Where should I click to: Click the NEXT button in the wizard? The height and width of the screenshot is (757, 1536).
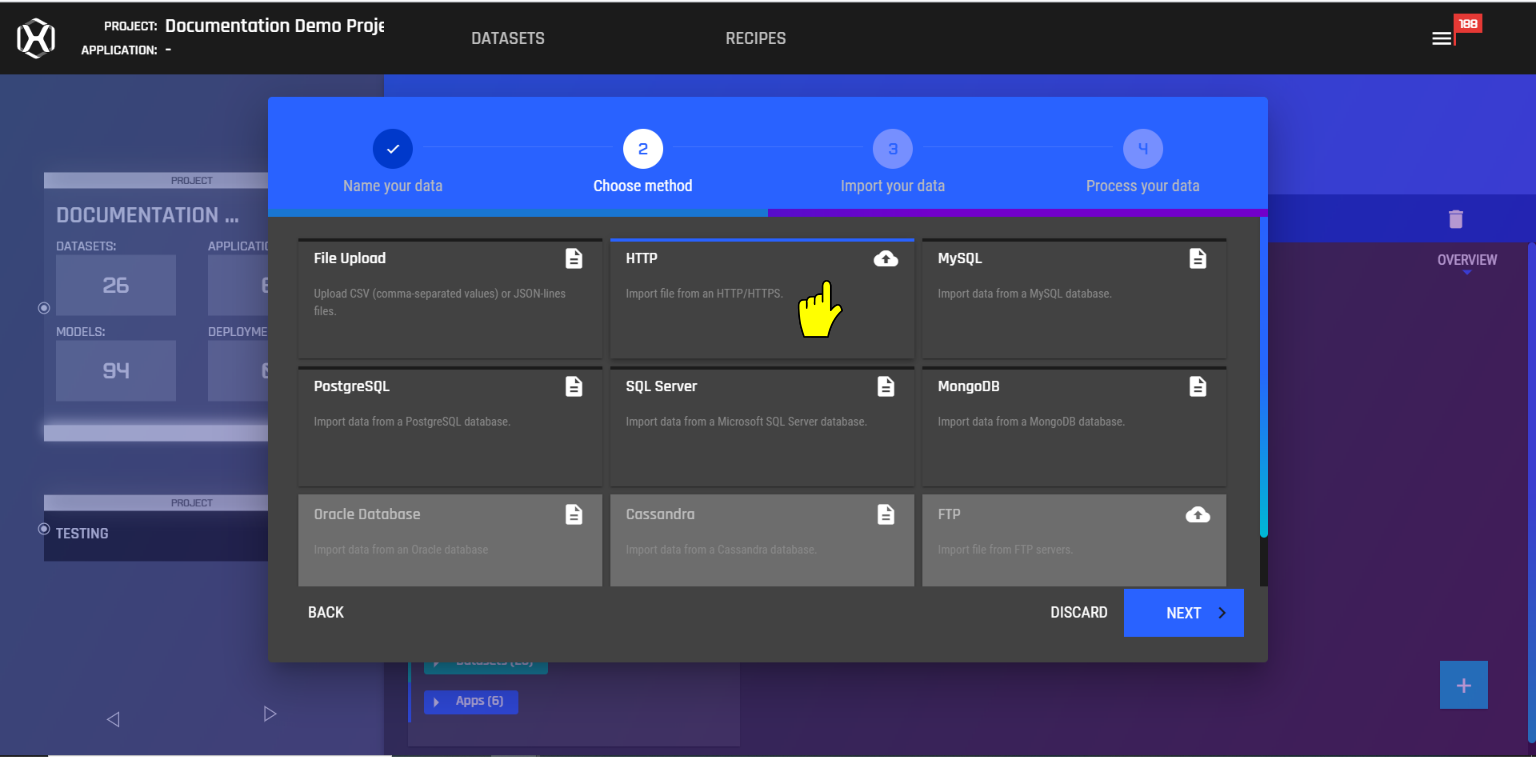(1183, 612)
